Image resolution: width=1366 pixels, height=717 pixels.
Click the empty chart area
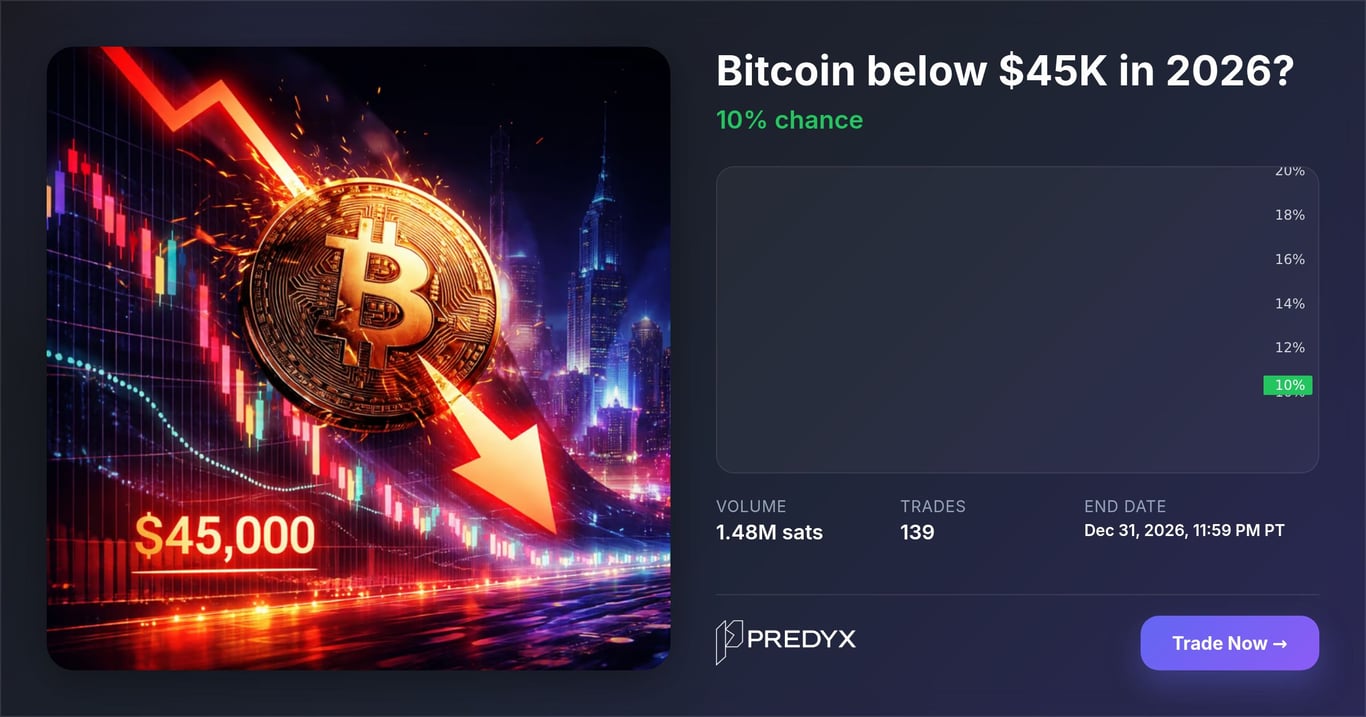coord(980,320)
